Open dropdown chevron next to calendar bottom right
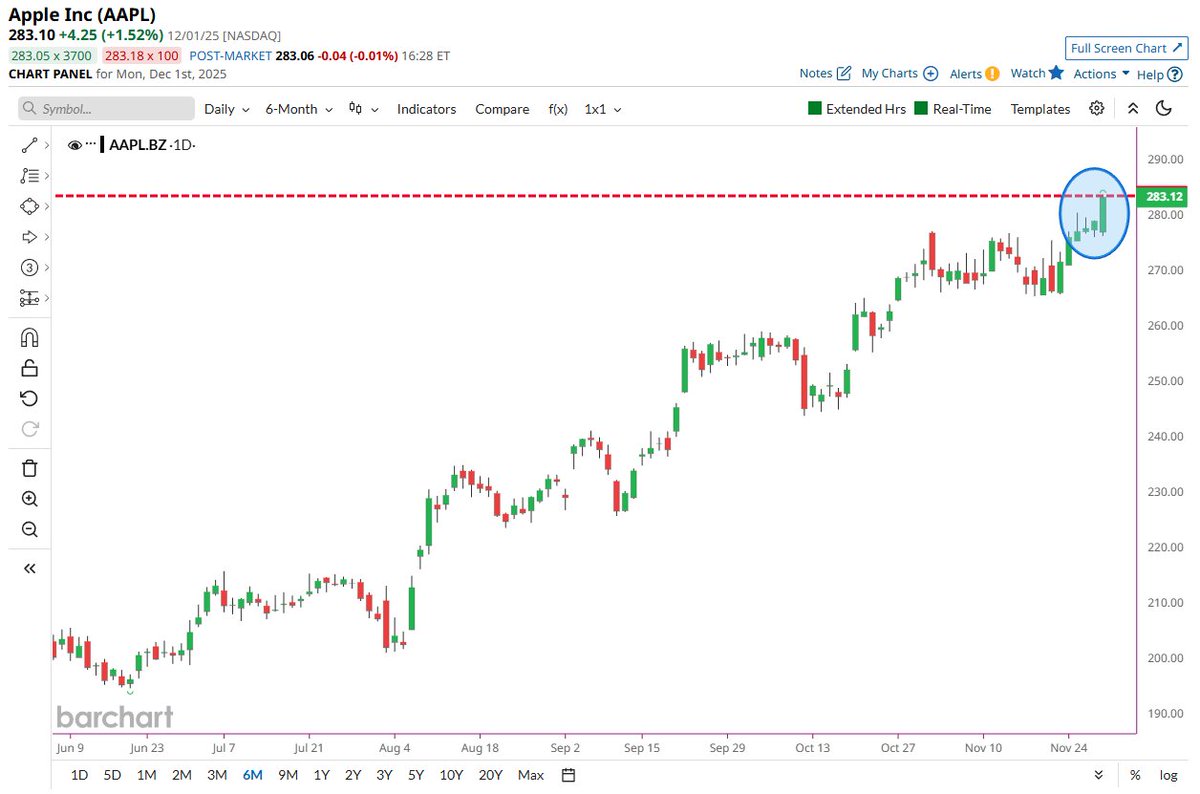 [x=1099, y=775]
